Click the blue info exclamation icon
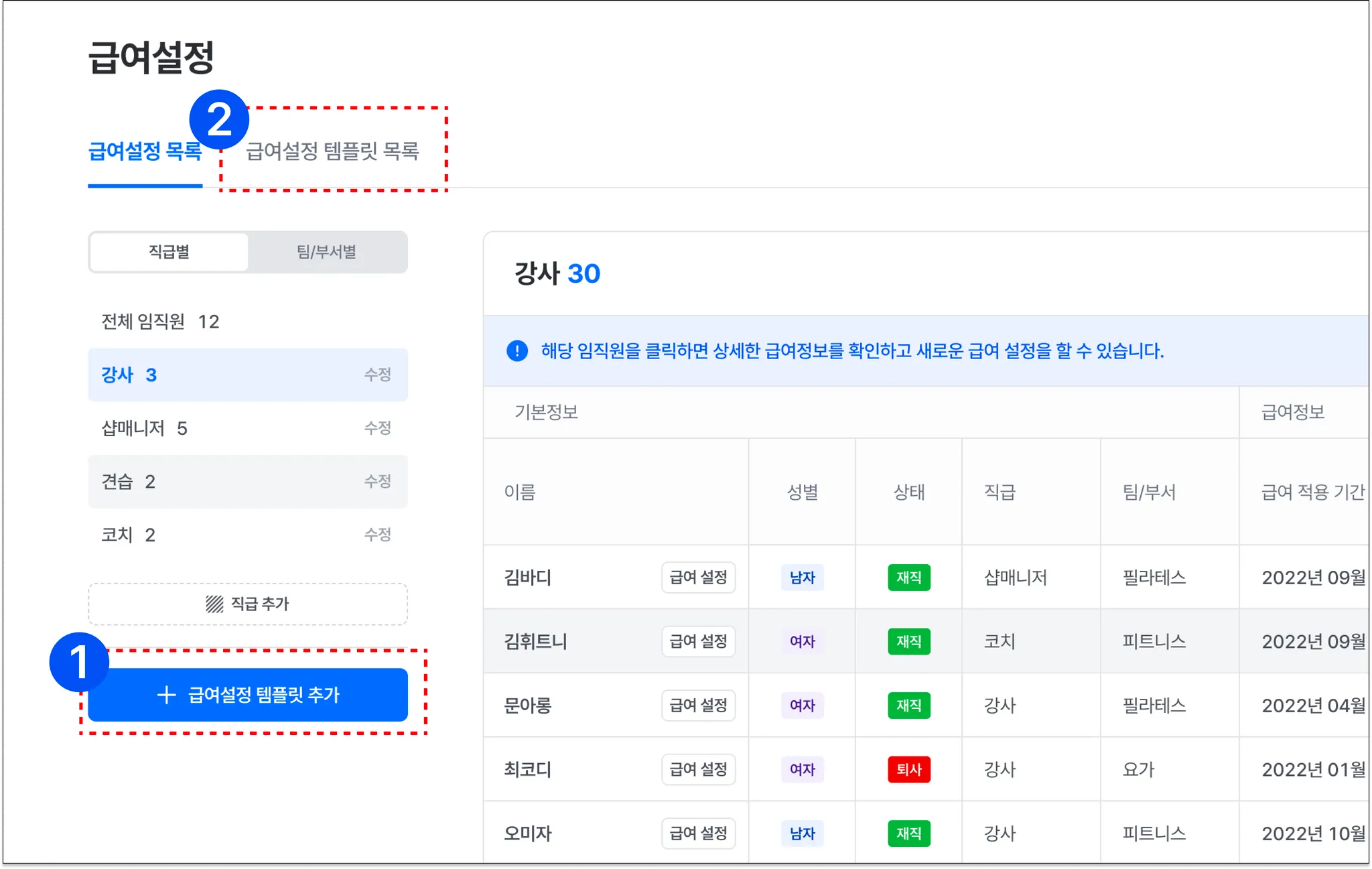The image size is (1372, 869). click(x=517, y=350)
